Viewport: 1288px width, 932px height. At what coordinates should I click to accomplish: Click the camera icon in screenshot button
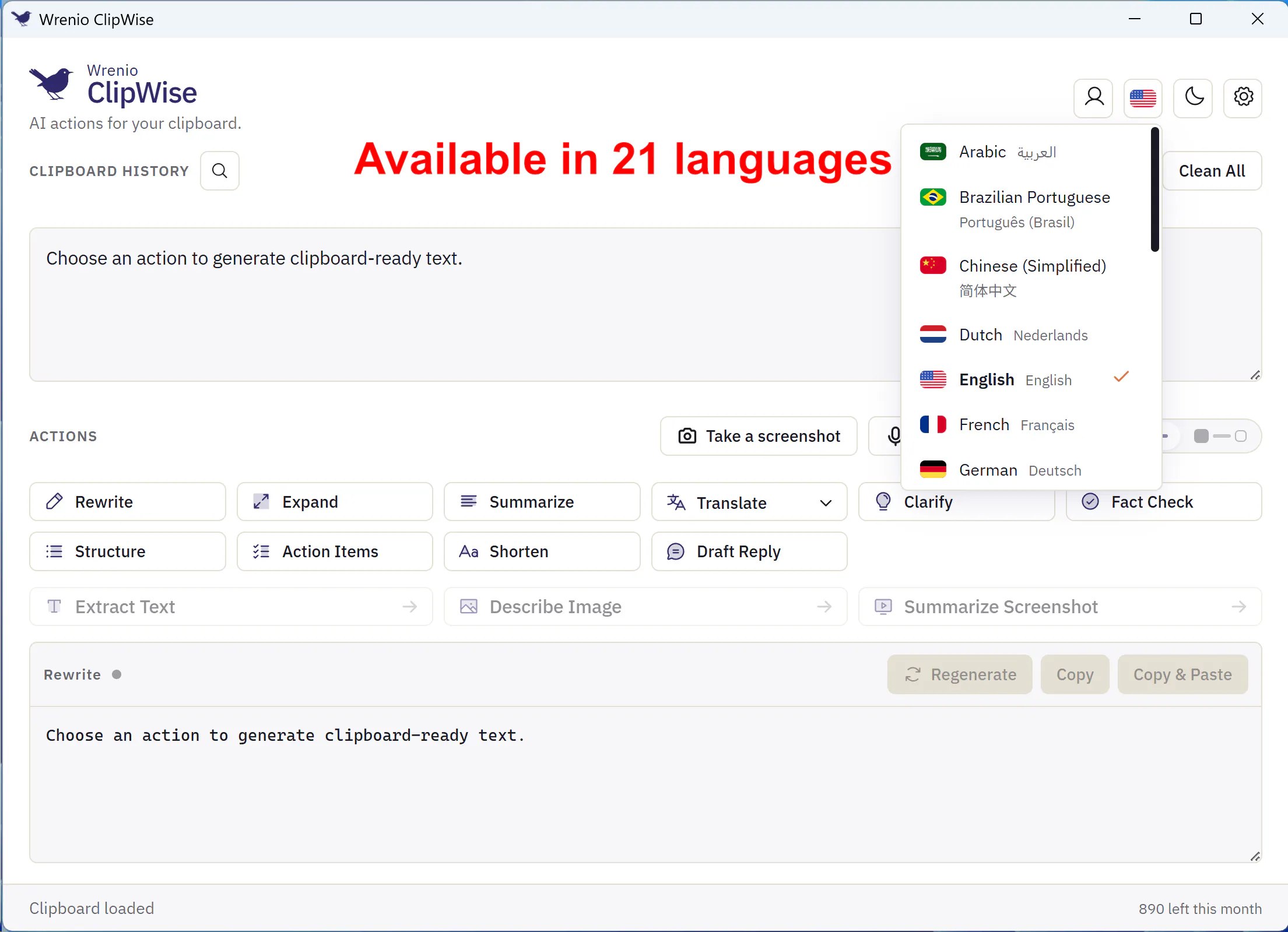(x=687, y=436)
